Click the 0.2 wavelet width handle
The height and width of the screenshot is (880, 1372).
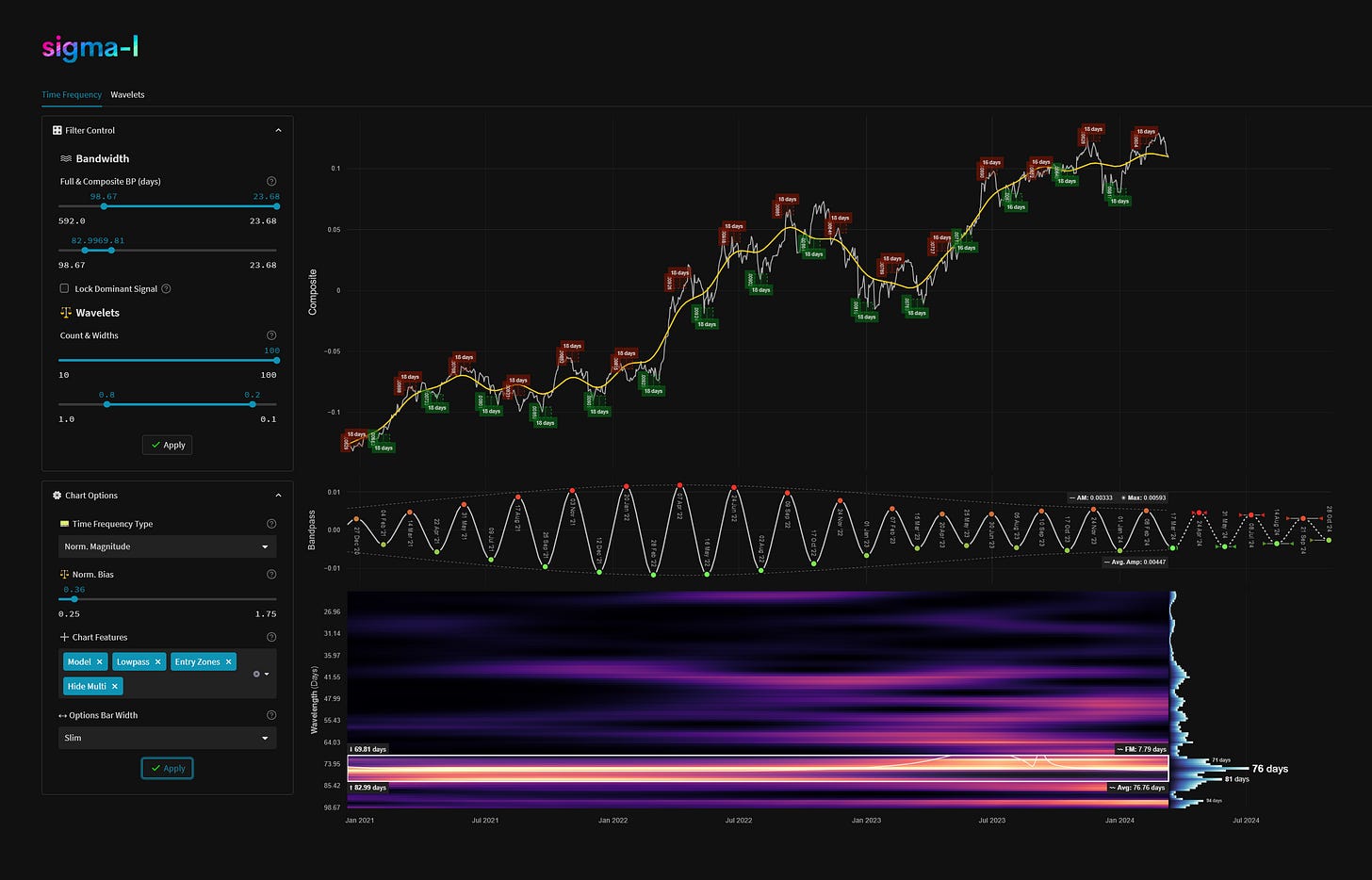253,404
